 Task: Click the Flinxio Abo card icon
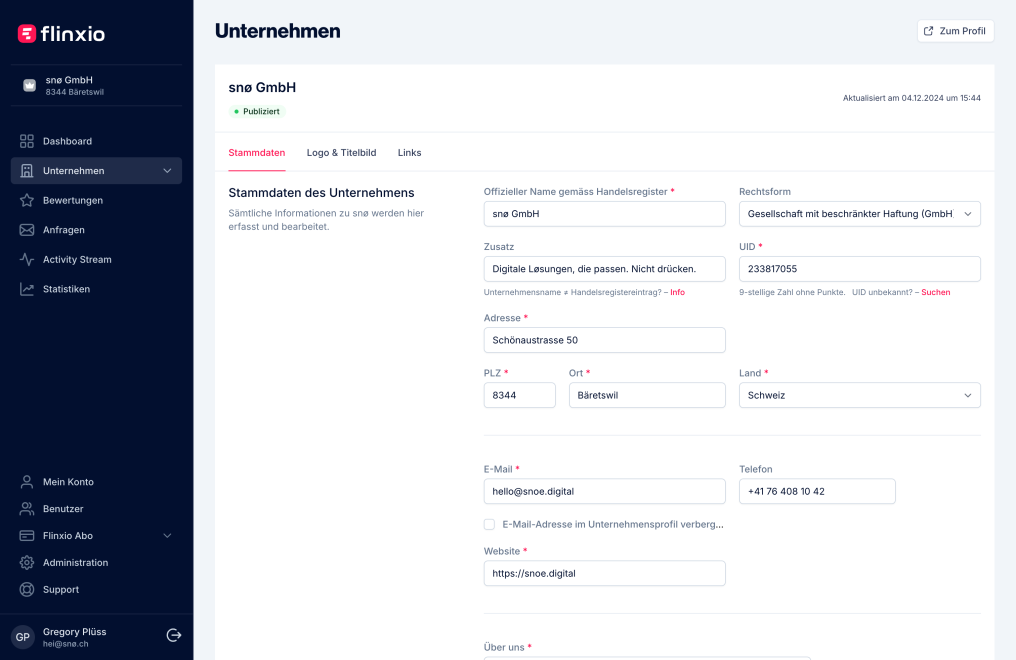pos(27,536)
